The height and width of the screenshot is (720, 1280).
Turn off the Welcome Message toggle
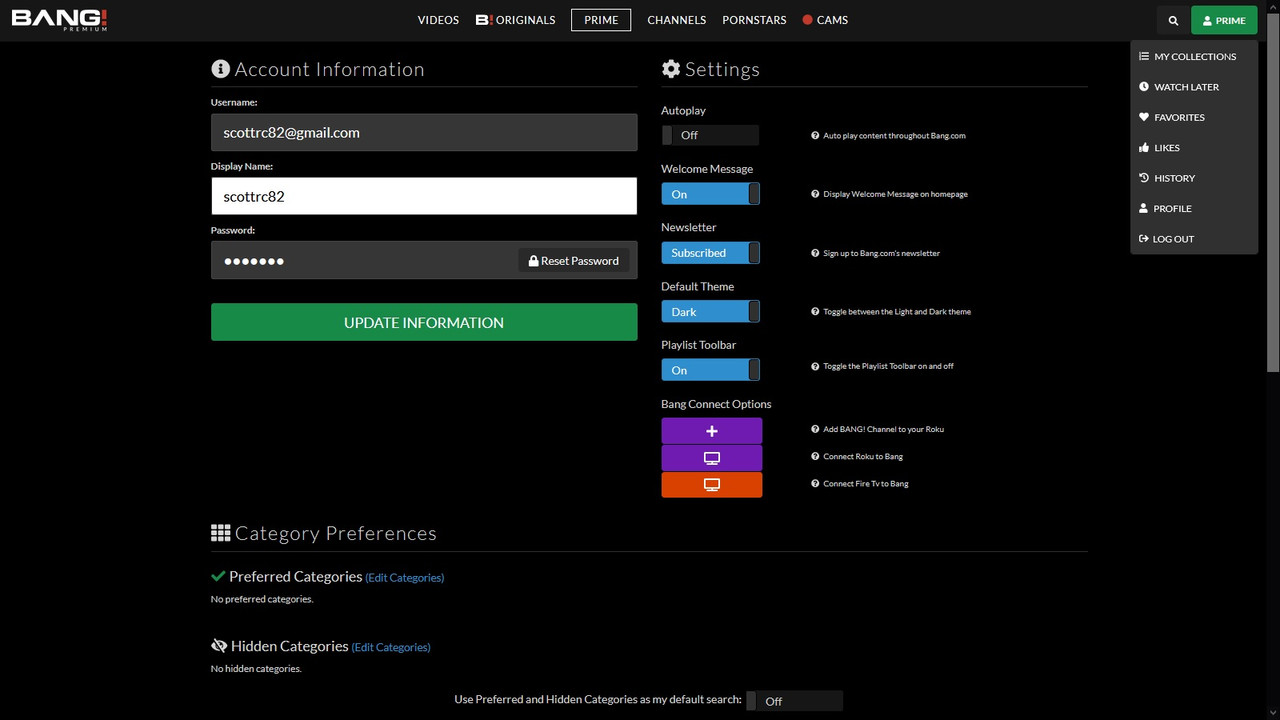[x=710, y=194]
